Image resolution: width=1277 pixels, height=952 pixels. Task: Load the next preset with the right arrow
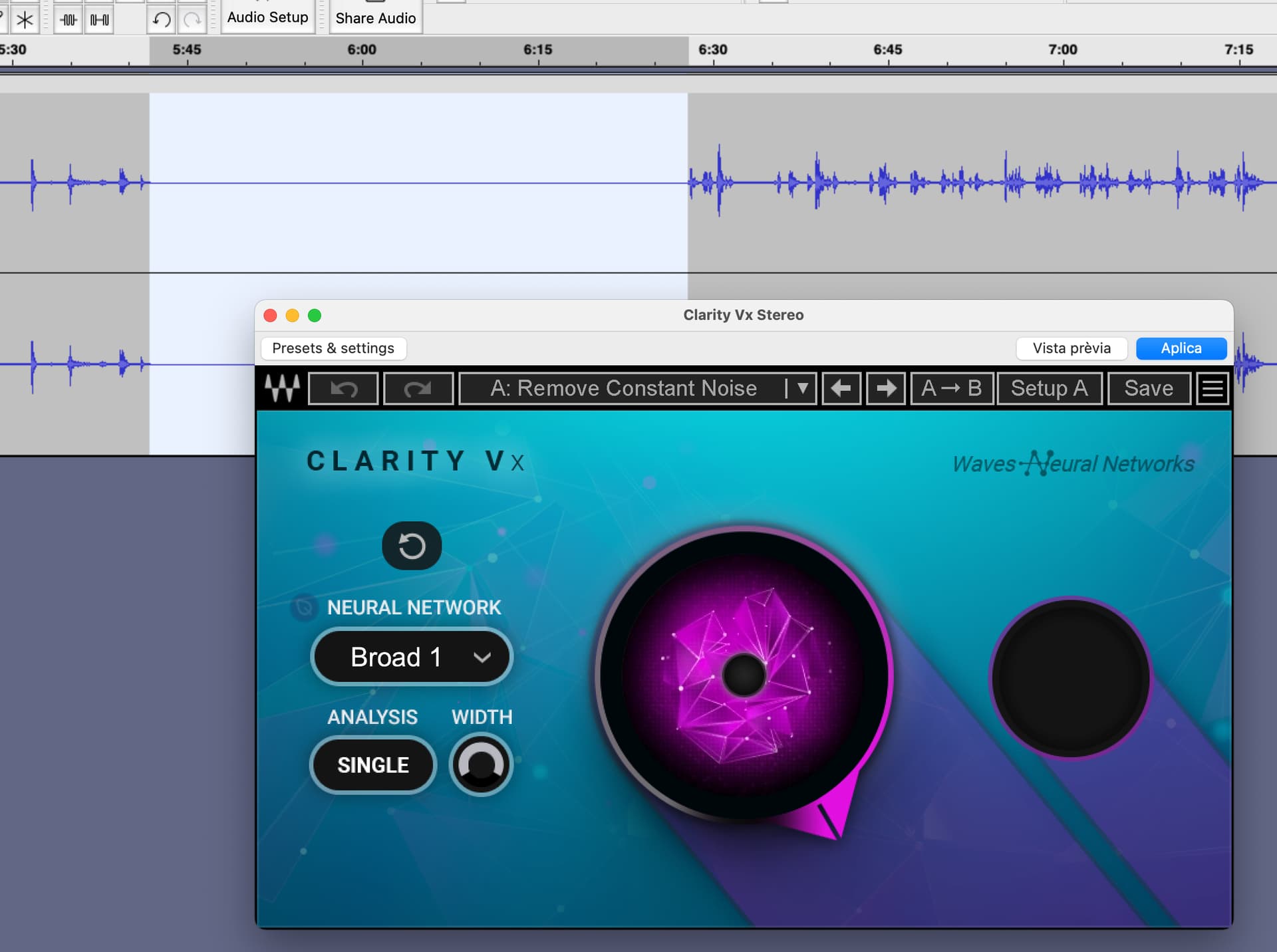point(886,388)
